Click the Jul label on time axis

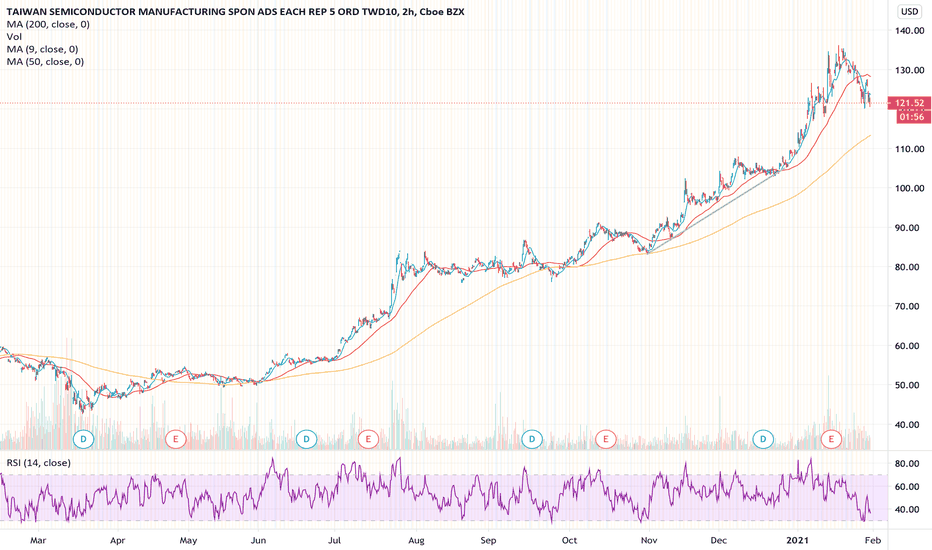pyautogui.click(x=334, y=540)
